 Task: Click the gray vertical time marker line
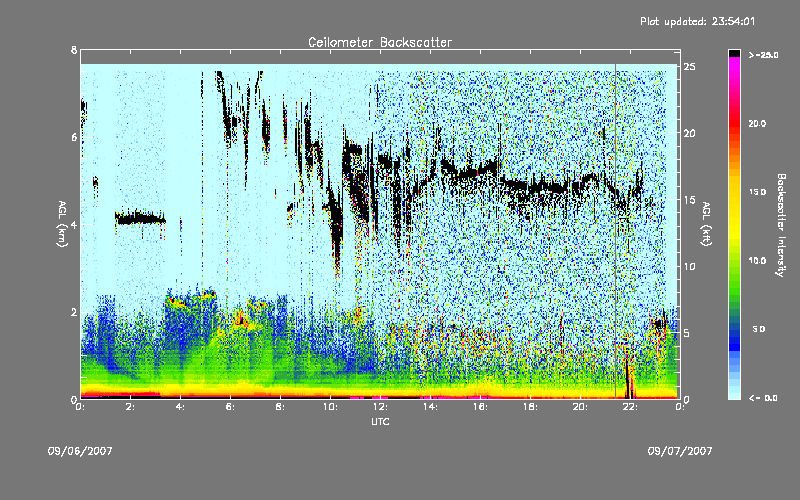click(x=615, y=231)
